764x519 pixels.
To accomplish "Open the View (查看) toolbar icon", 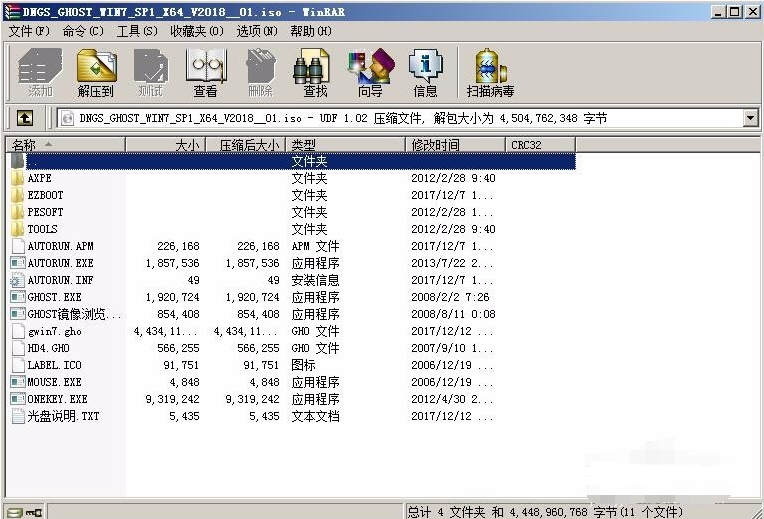I will pyautogui.click(x=205, y=72).
